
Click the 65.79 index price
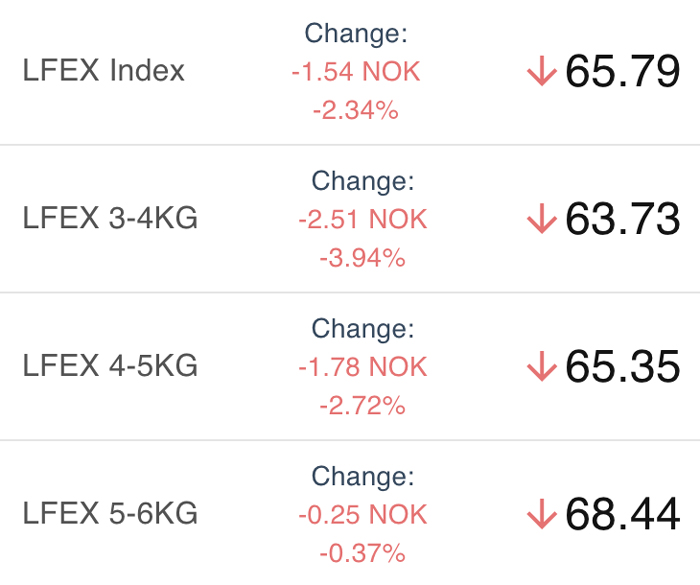[x=622, y=71]
